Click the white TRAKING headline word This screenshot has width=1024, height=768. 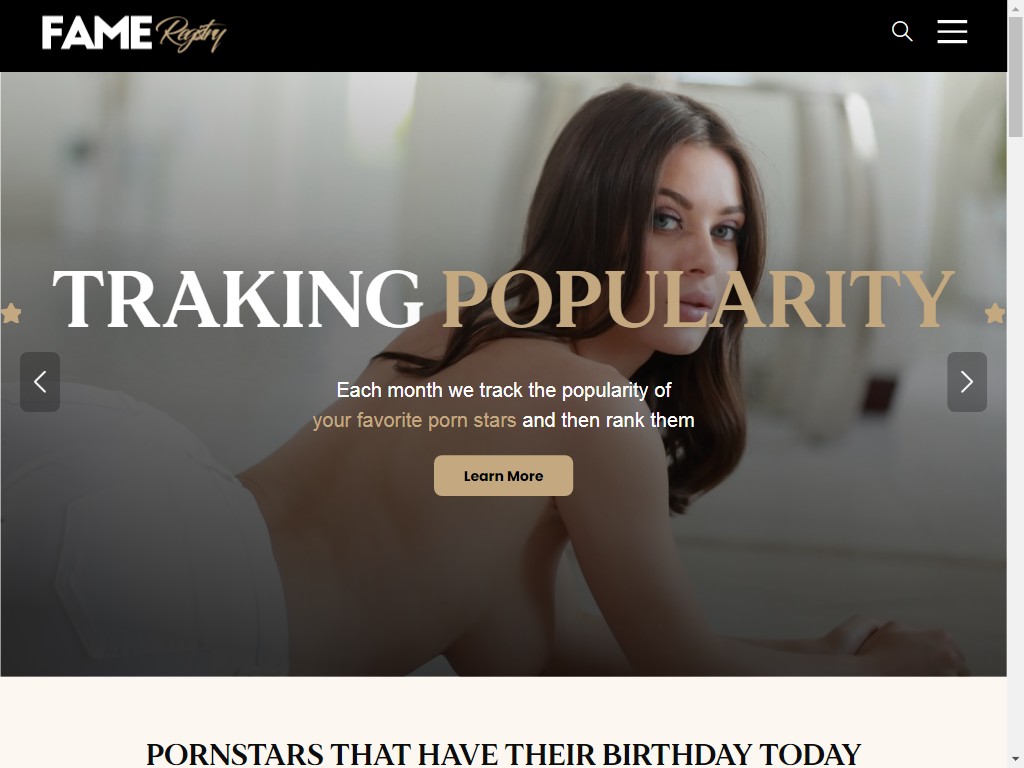(238, 298)
